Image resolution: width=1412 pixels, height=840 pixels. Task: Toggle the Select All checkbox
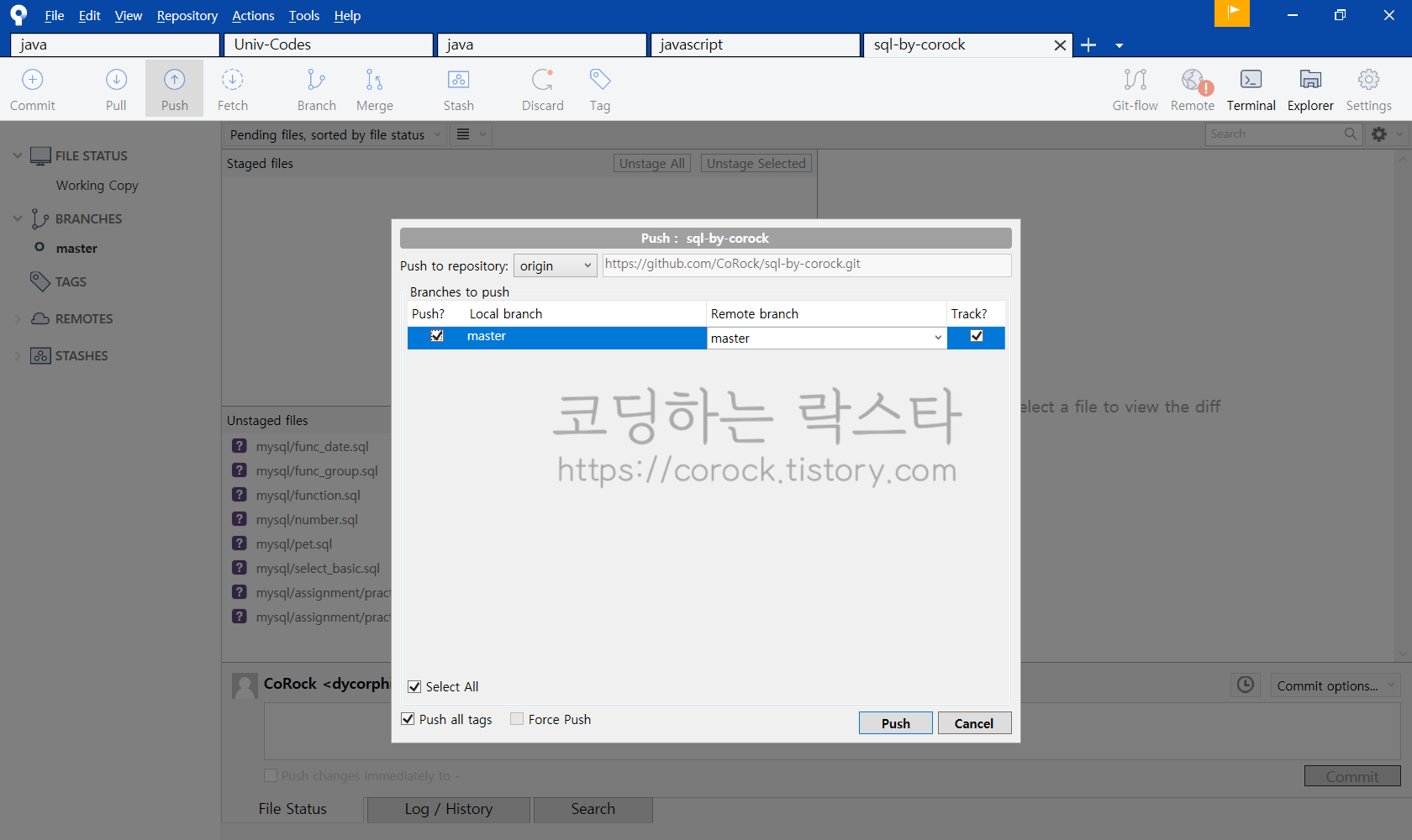414,687
